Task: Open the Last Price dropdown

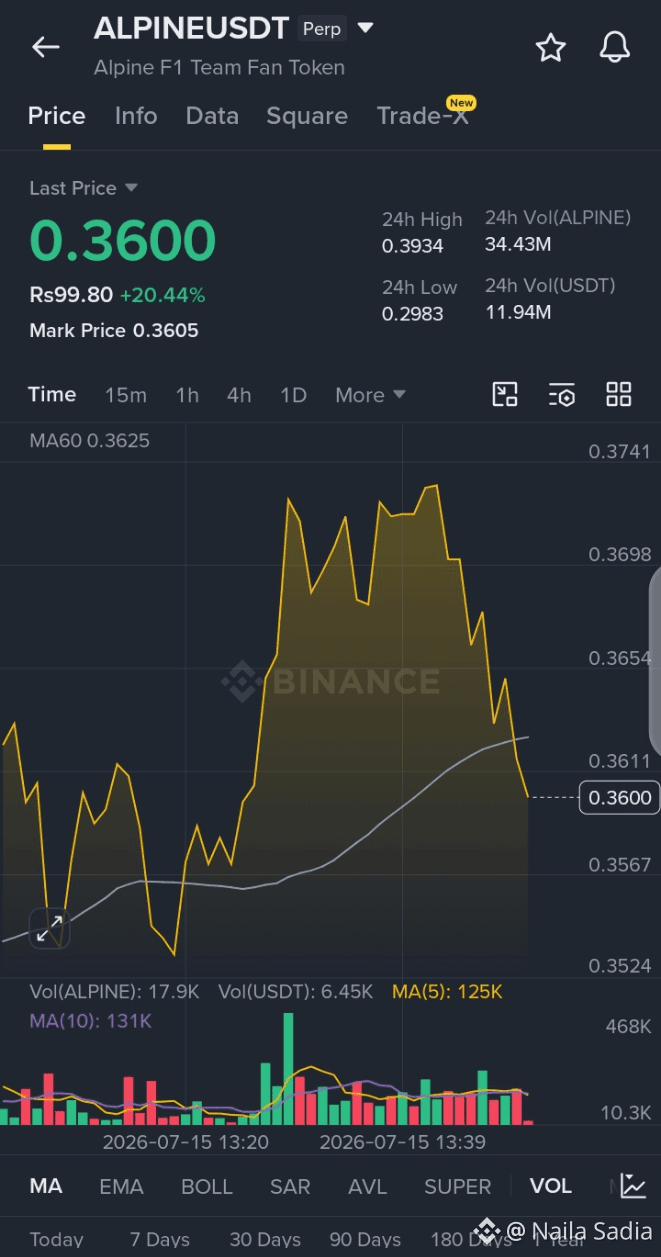Action: tap(84, 188)
